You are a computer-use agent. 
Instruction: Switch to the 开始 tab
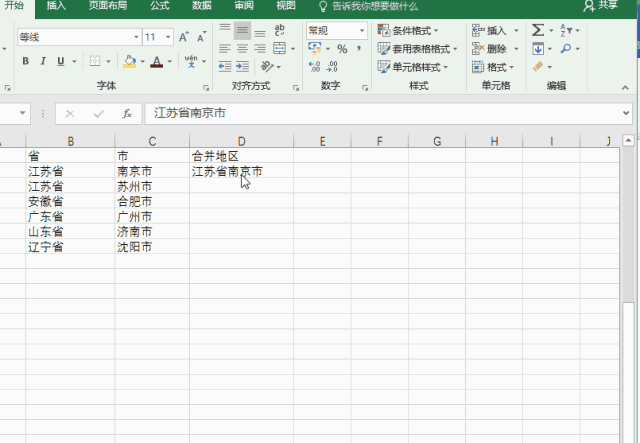[x=14, y=6]
